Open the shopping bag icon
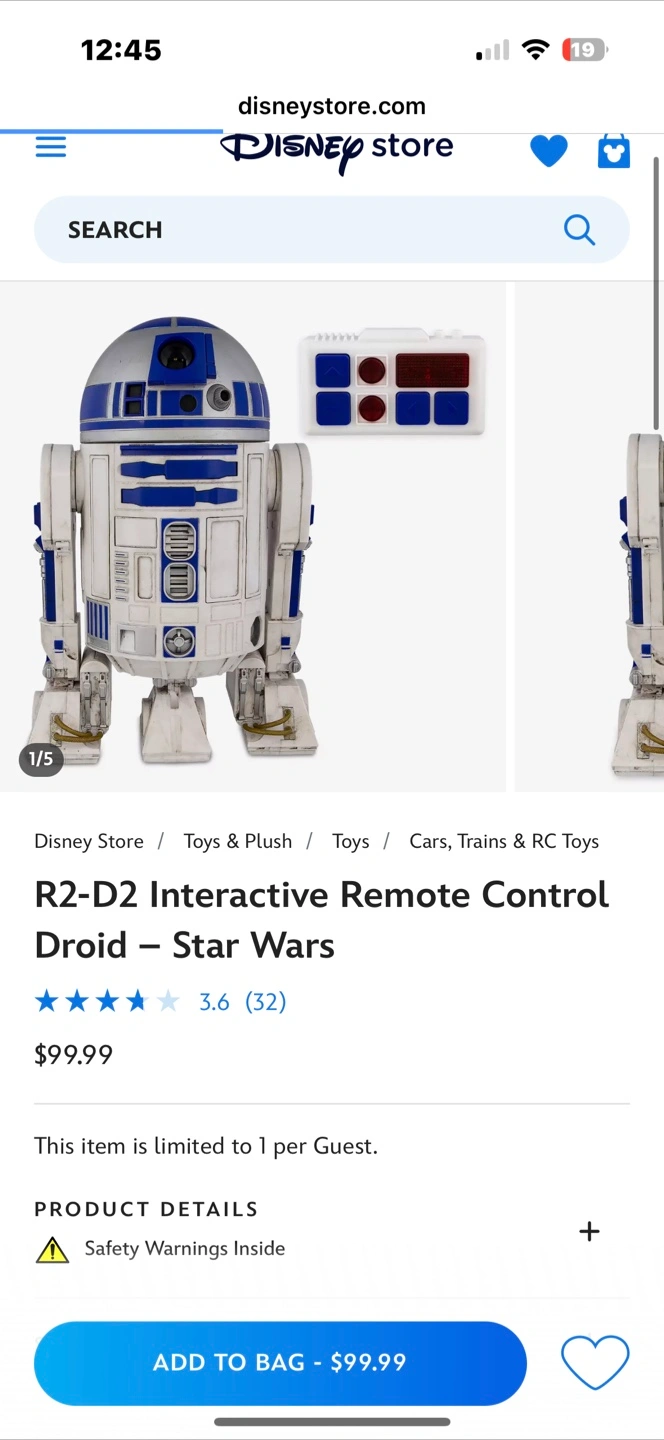Image resolution: width=664 pixels, height=1440 pixels. click(x=613, y=151)
